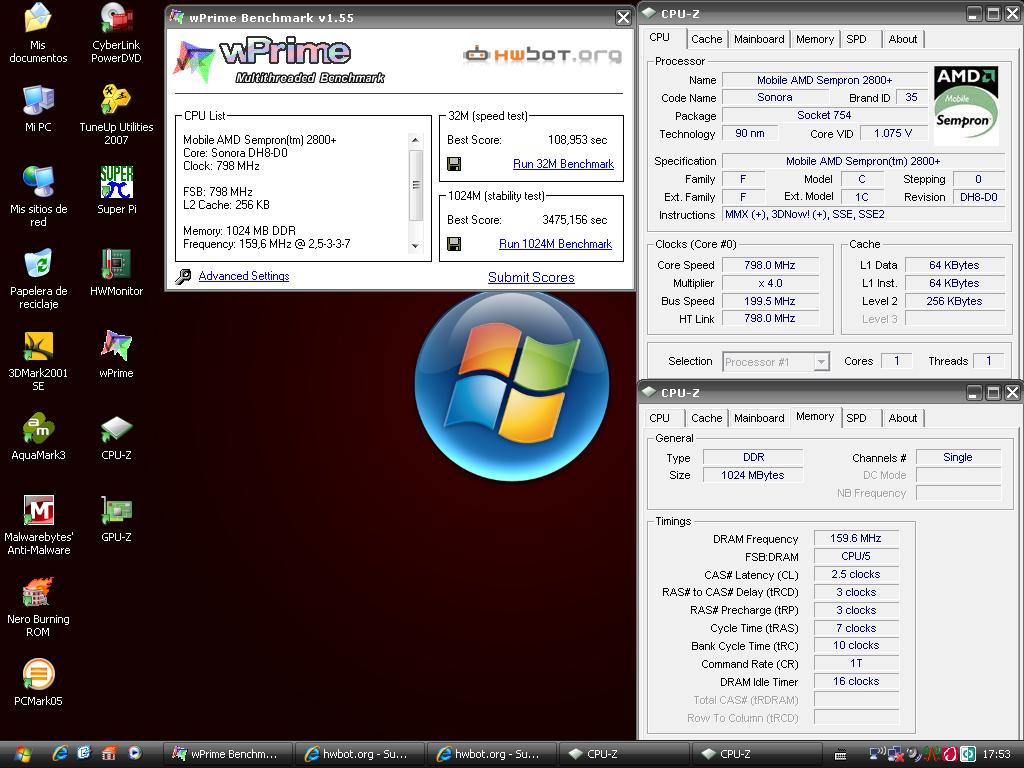Click the Command Rate 1T value

coord(856,664)
